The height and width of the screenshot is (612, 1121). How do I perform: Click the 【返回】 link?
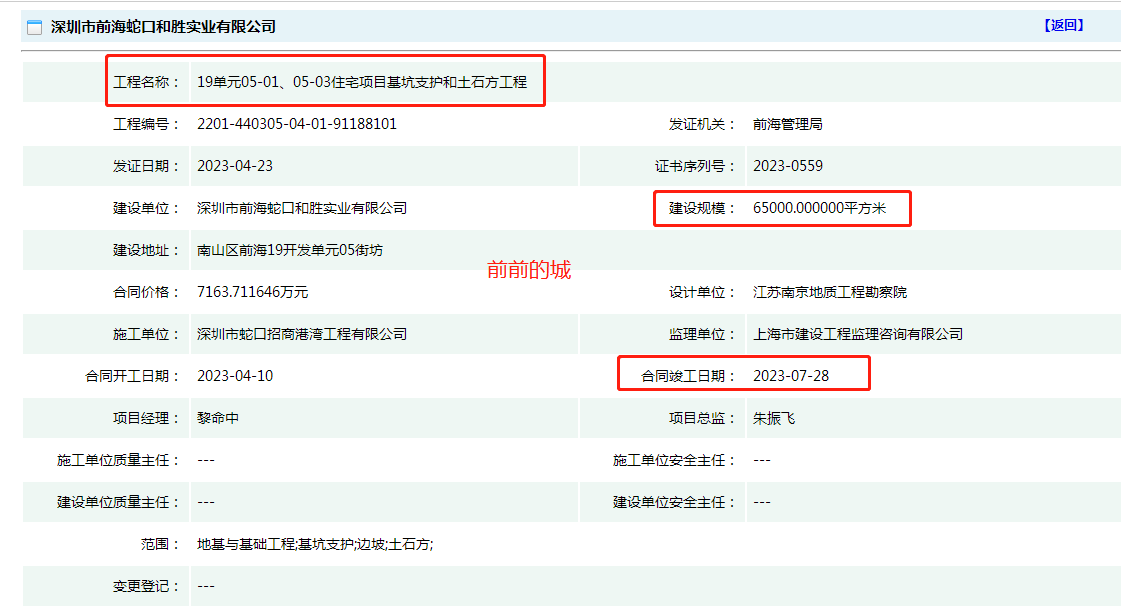(1063, 26)
